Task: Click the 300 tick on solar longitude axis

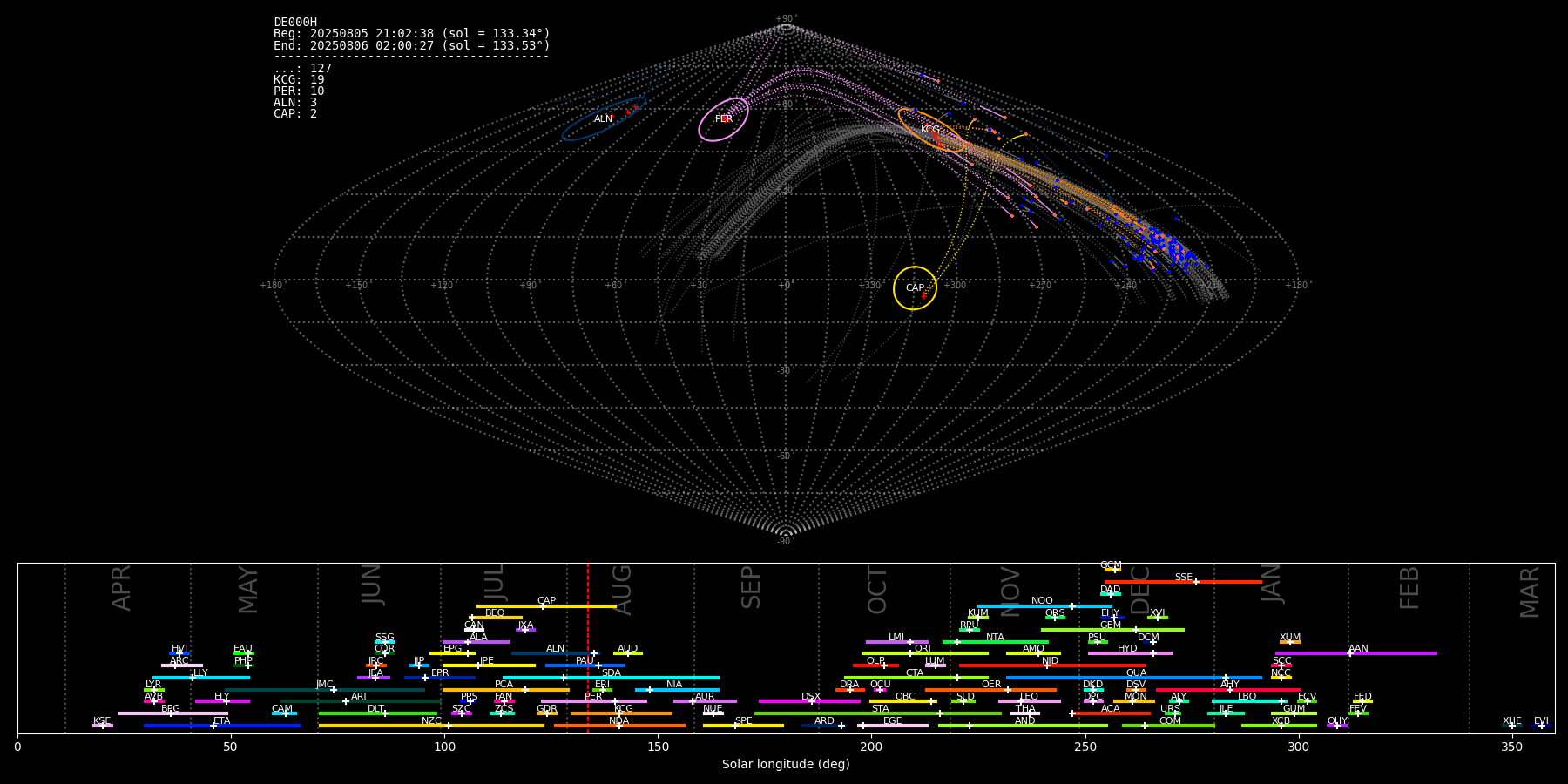Action: [x=1299, y=747]
